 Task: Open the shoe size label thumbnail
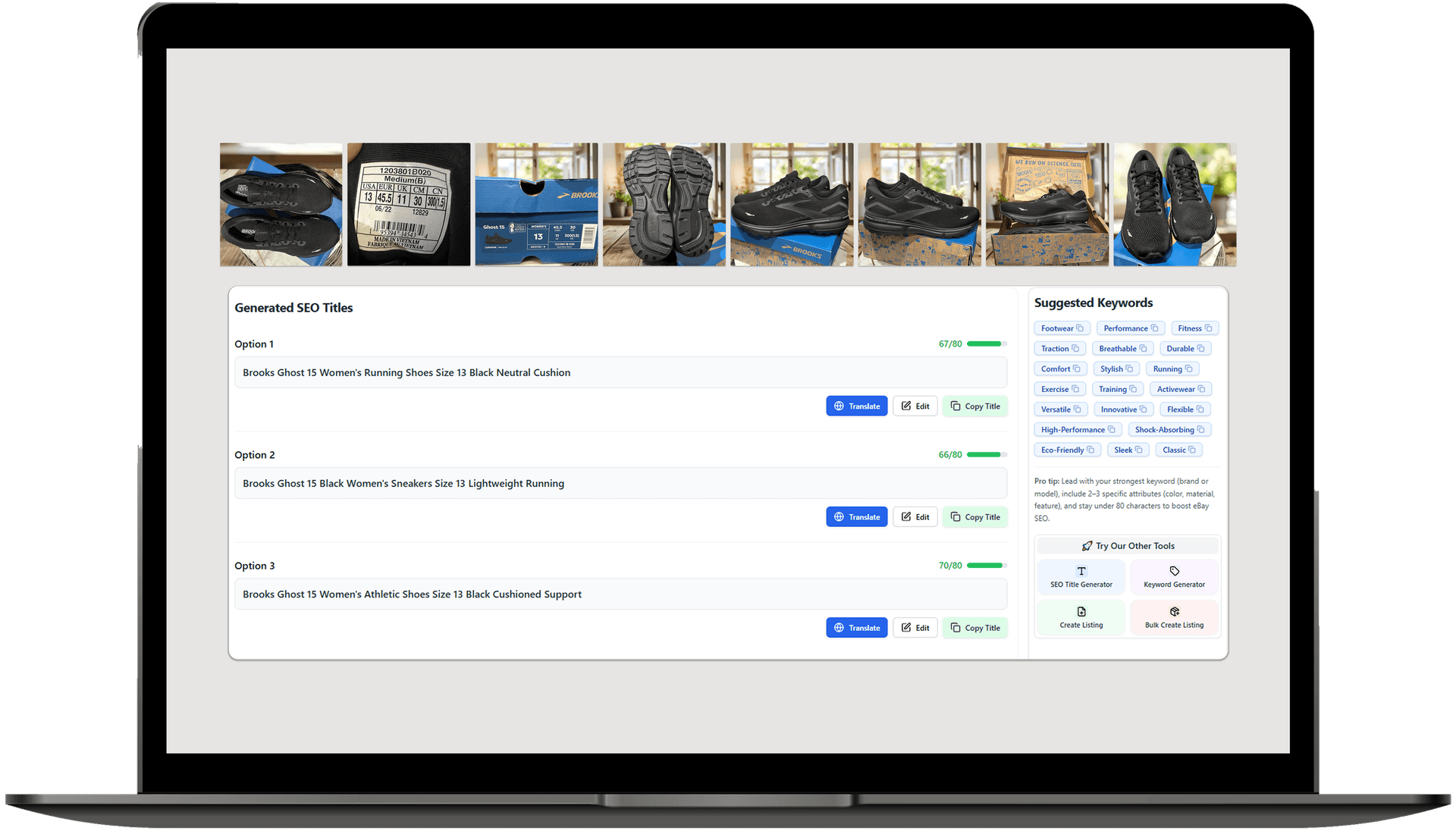coord(409,205)
